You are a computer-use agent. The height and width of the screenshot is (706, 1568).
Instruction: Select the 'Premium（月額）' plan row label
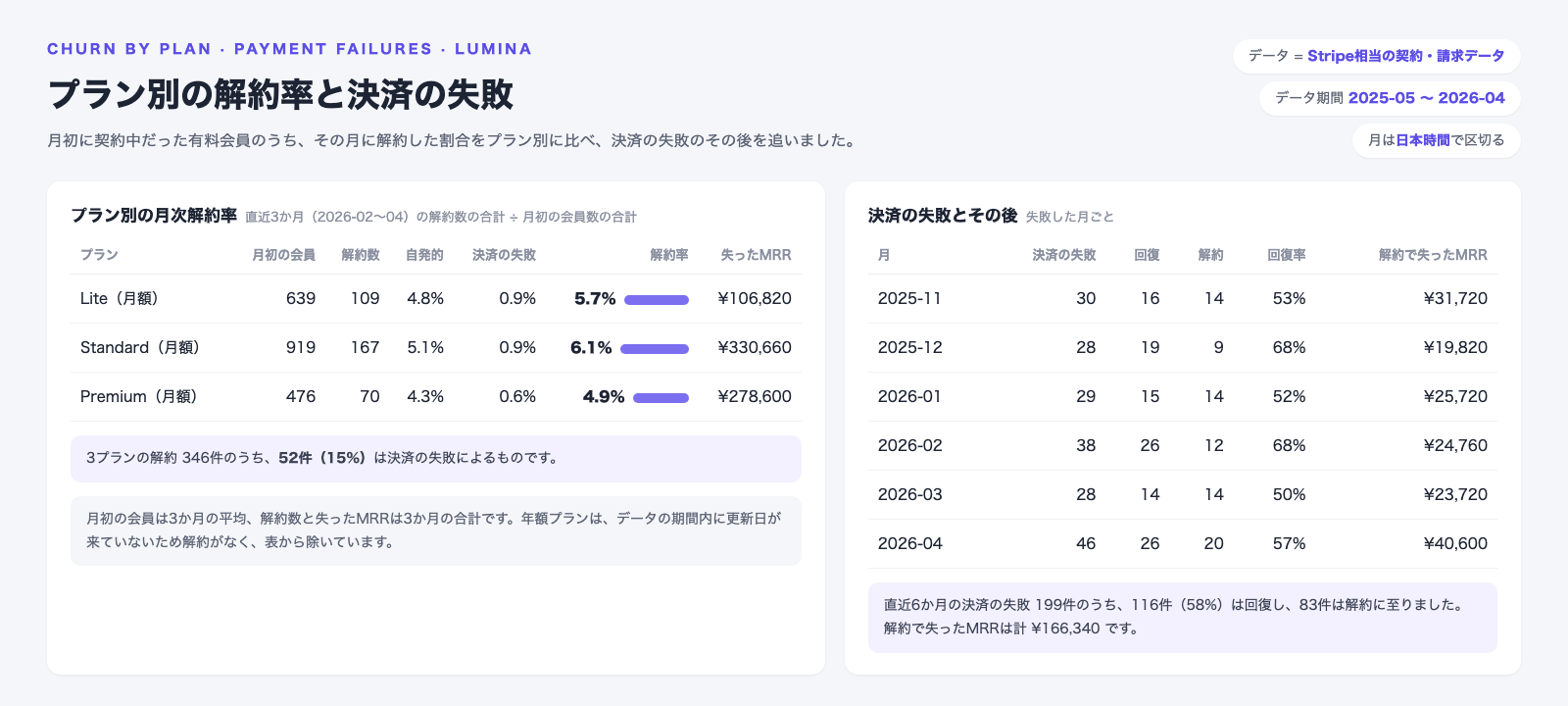(139, 397)
